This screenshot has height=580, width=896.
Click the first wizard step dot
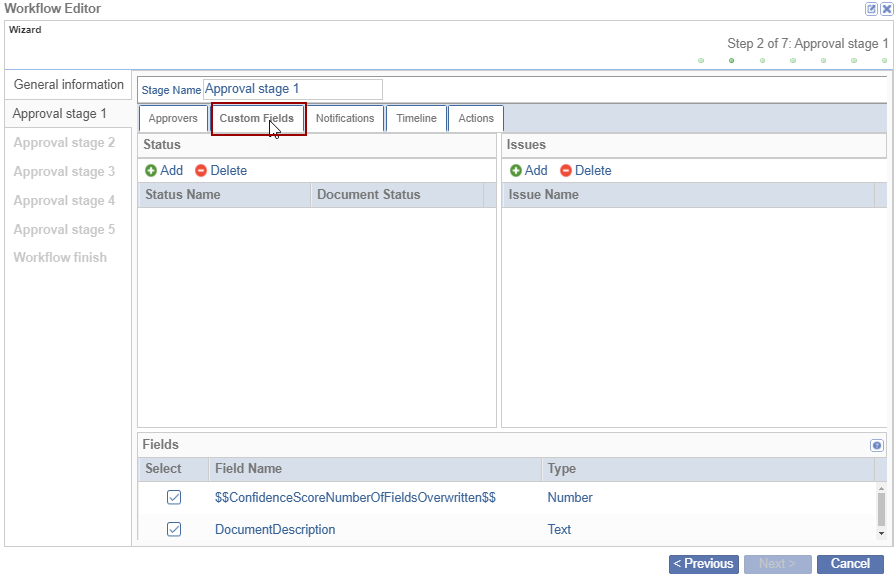[x=701, y=60]
